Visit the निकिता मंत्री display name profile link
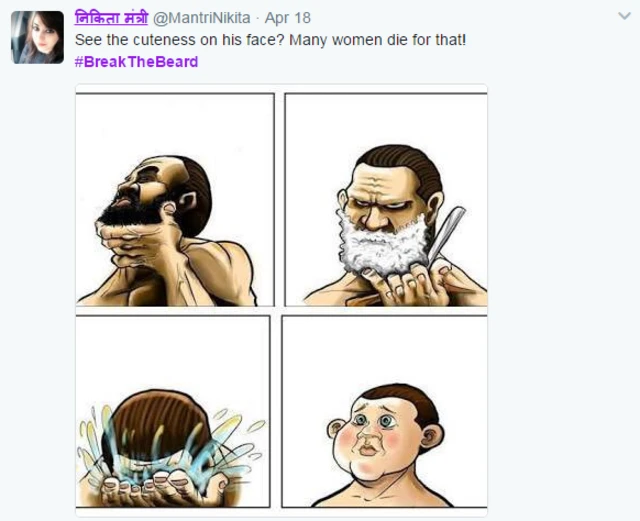 pos(111,18)
